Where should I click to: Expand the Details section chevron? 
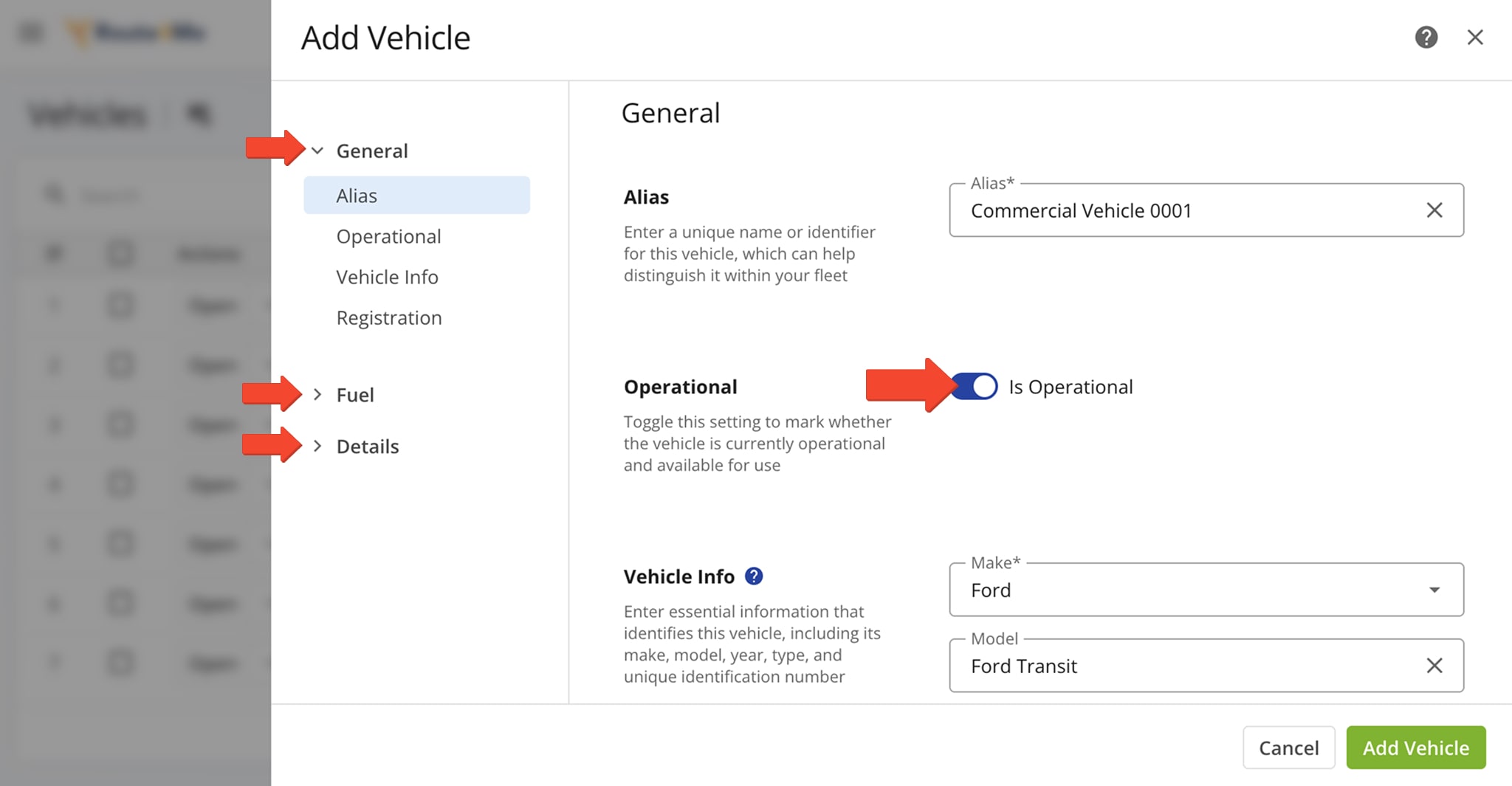pos(317,447)
